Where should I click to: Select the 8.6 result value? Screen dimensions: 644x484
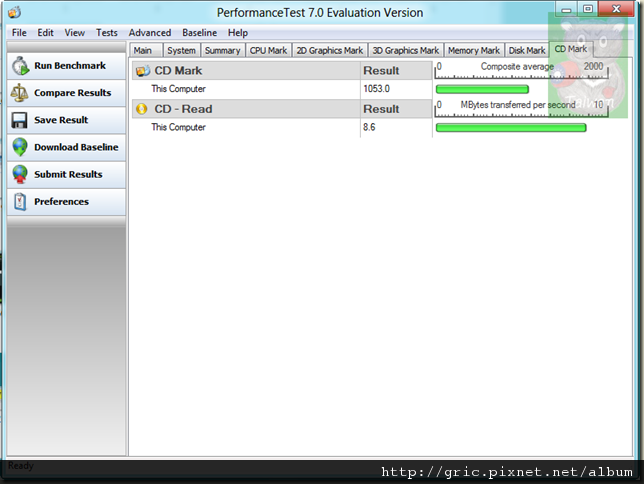click(369, 127)
